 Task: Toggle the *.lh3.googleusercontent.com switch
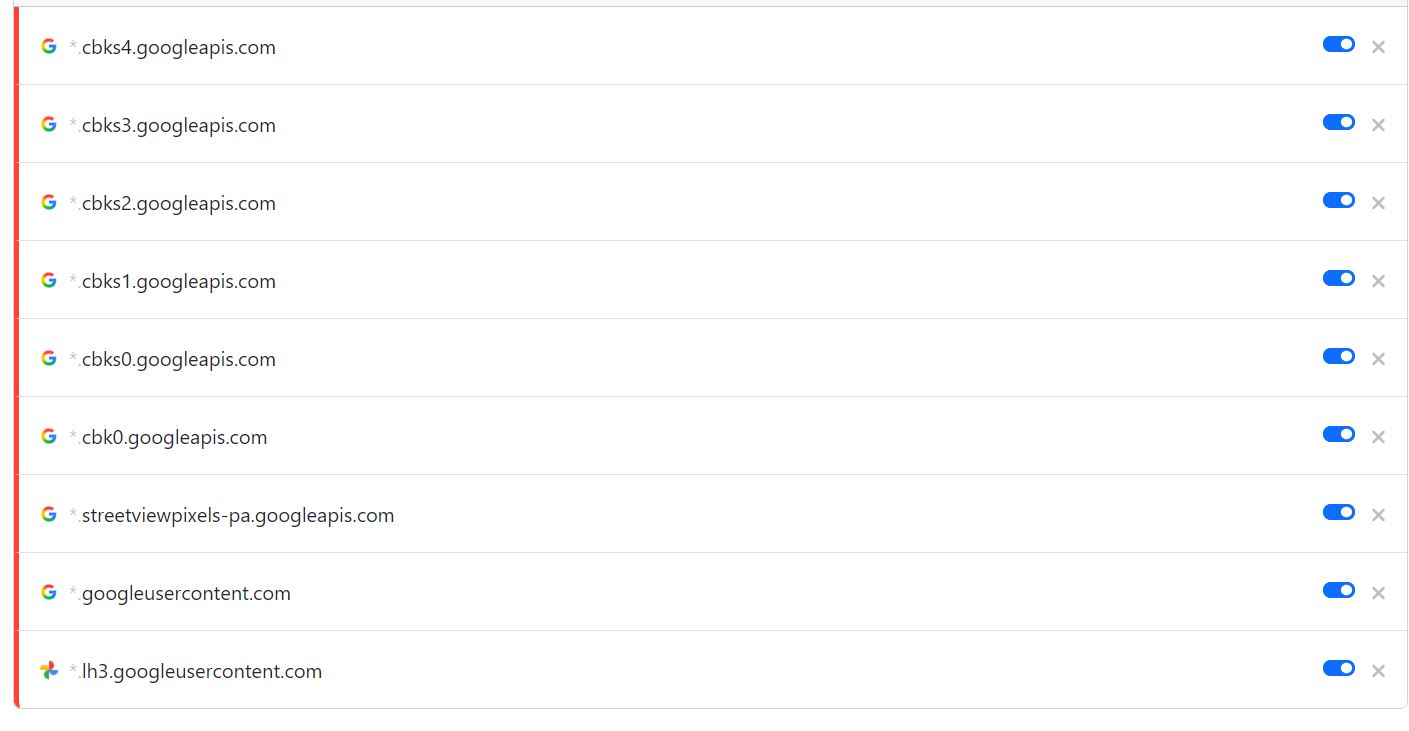click(x=1338, y=668)
